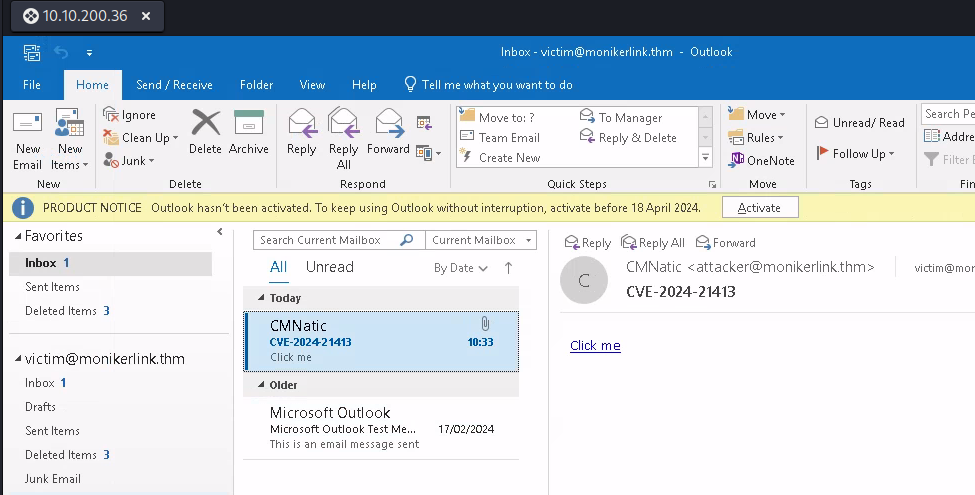
Task: Open the Drafts folder
Action: [40, 407]
